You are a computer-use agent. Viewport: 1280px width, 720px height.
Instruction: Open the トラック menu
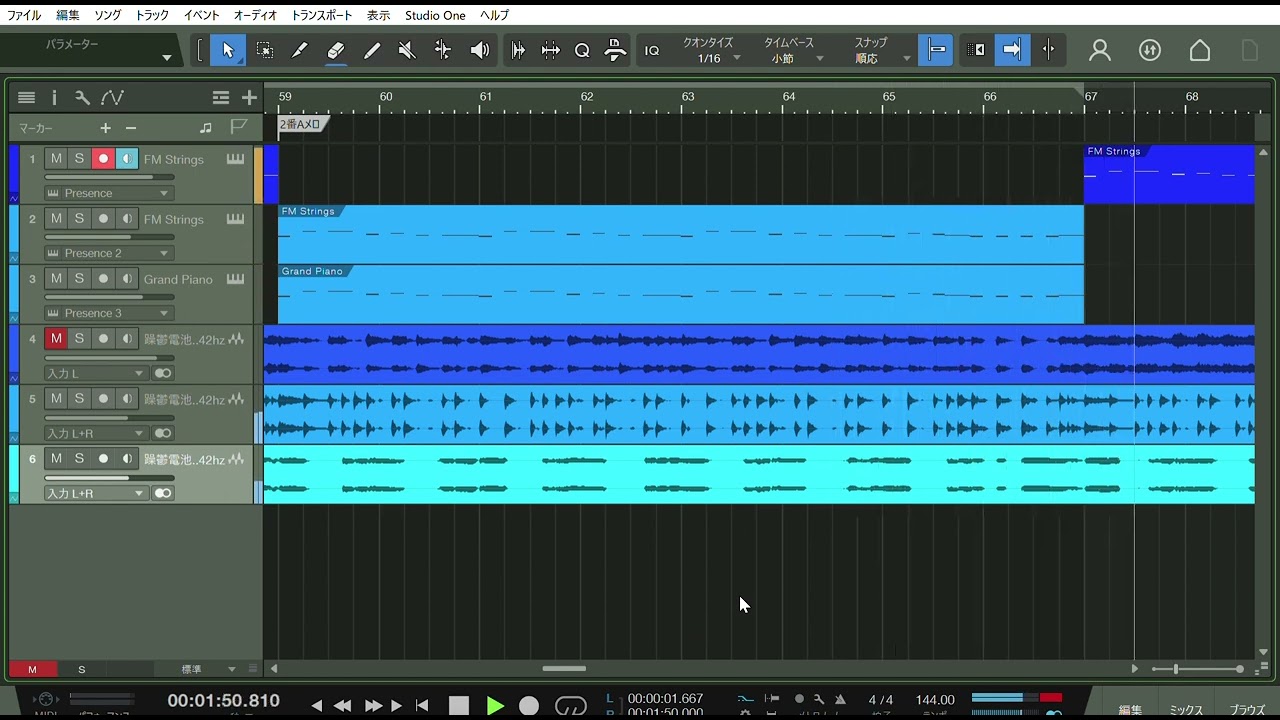click(152, 15)
